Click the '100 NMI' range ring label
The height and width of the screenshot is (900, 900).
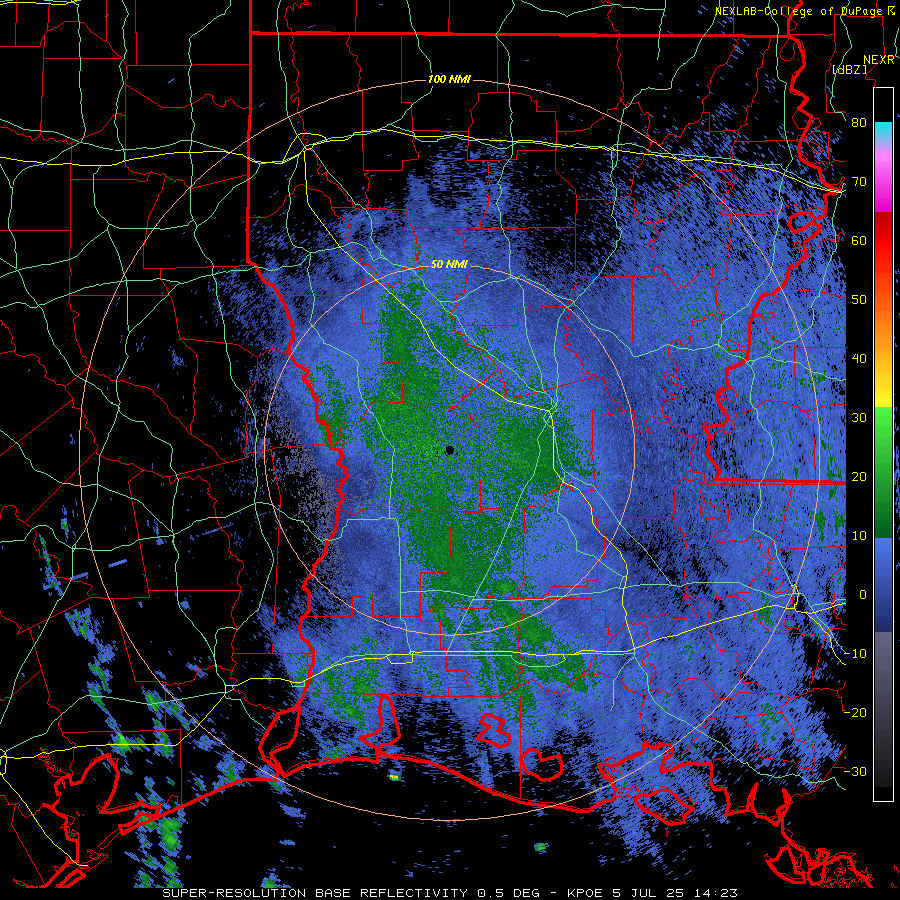tap(449, 79)
